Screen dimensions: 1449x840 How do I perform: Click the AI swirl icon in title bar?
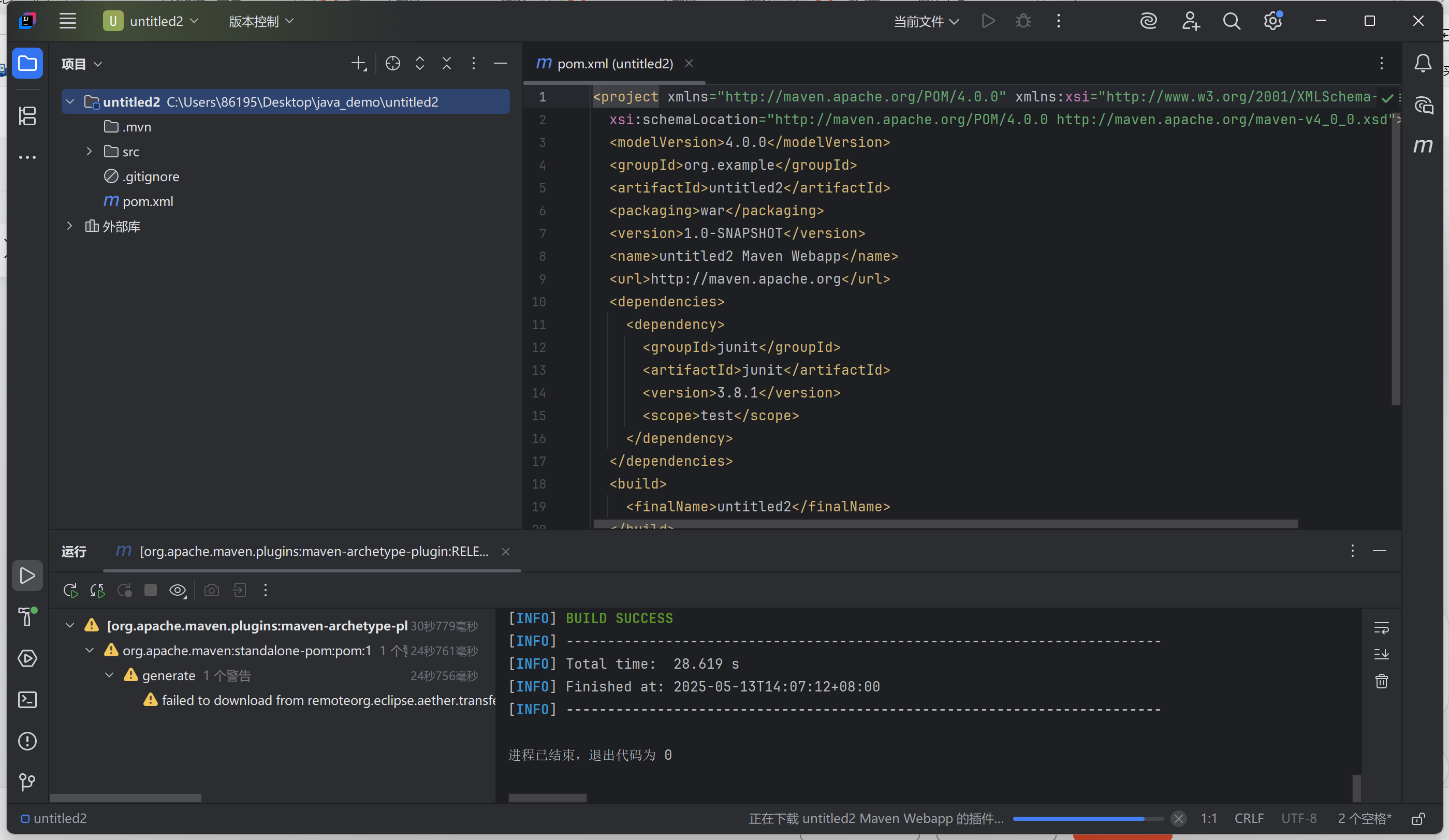click(1148, 21)
